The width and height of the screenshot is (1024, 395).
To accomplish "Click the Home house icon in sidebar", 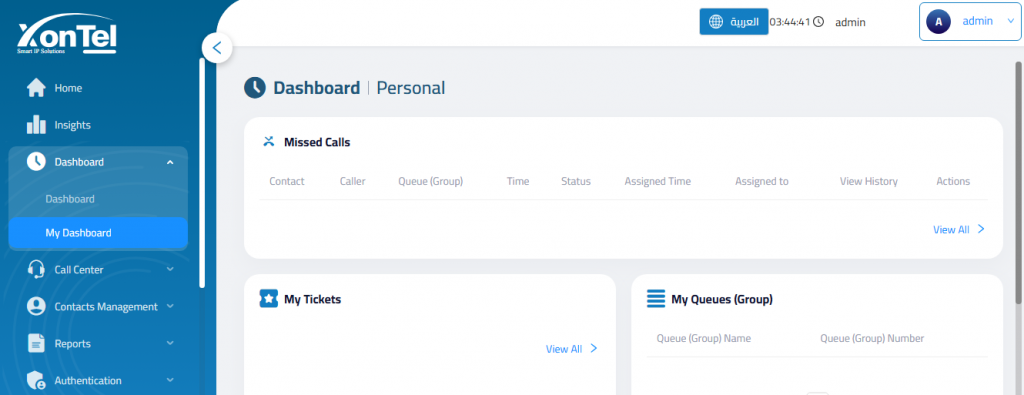I will 36,87.
